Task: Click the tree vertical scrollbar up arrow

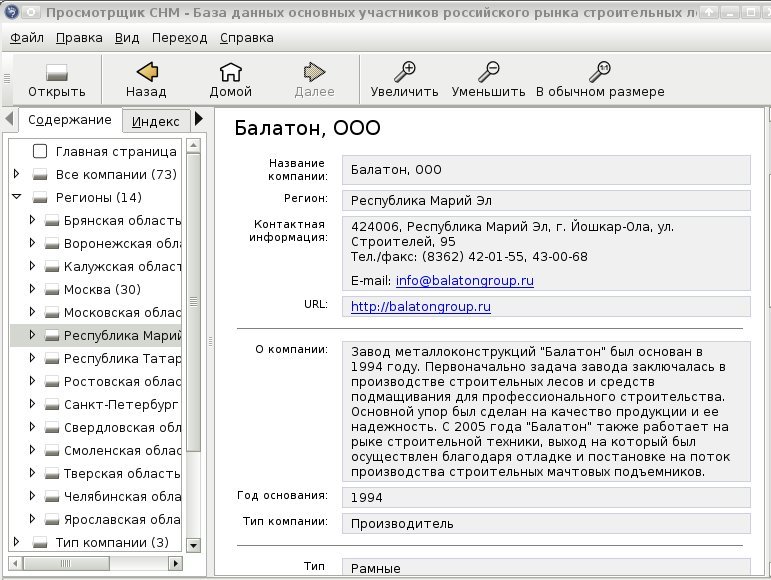Action: (194, 145)
